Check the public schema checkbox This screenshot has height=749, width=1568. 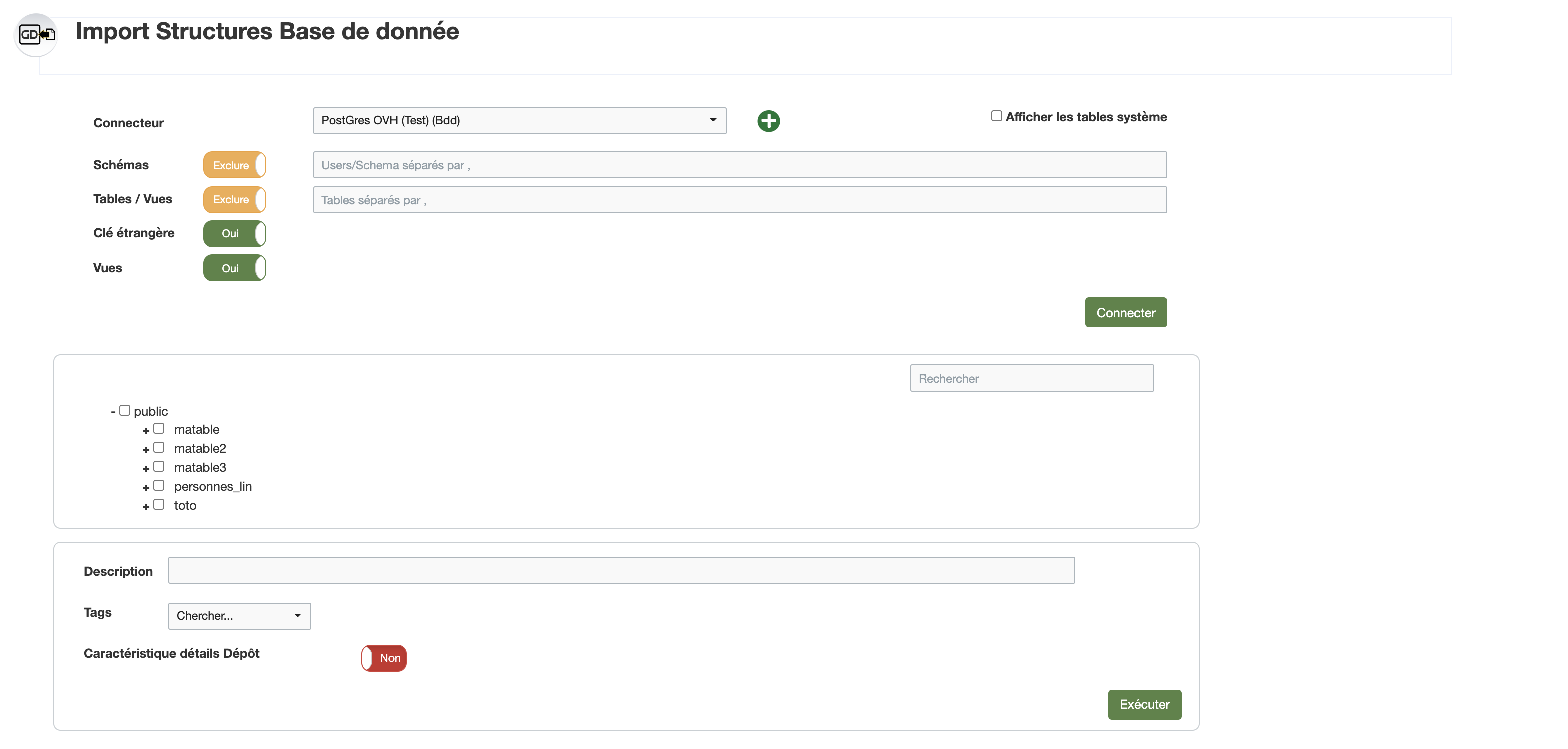[125, 411]
